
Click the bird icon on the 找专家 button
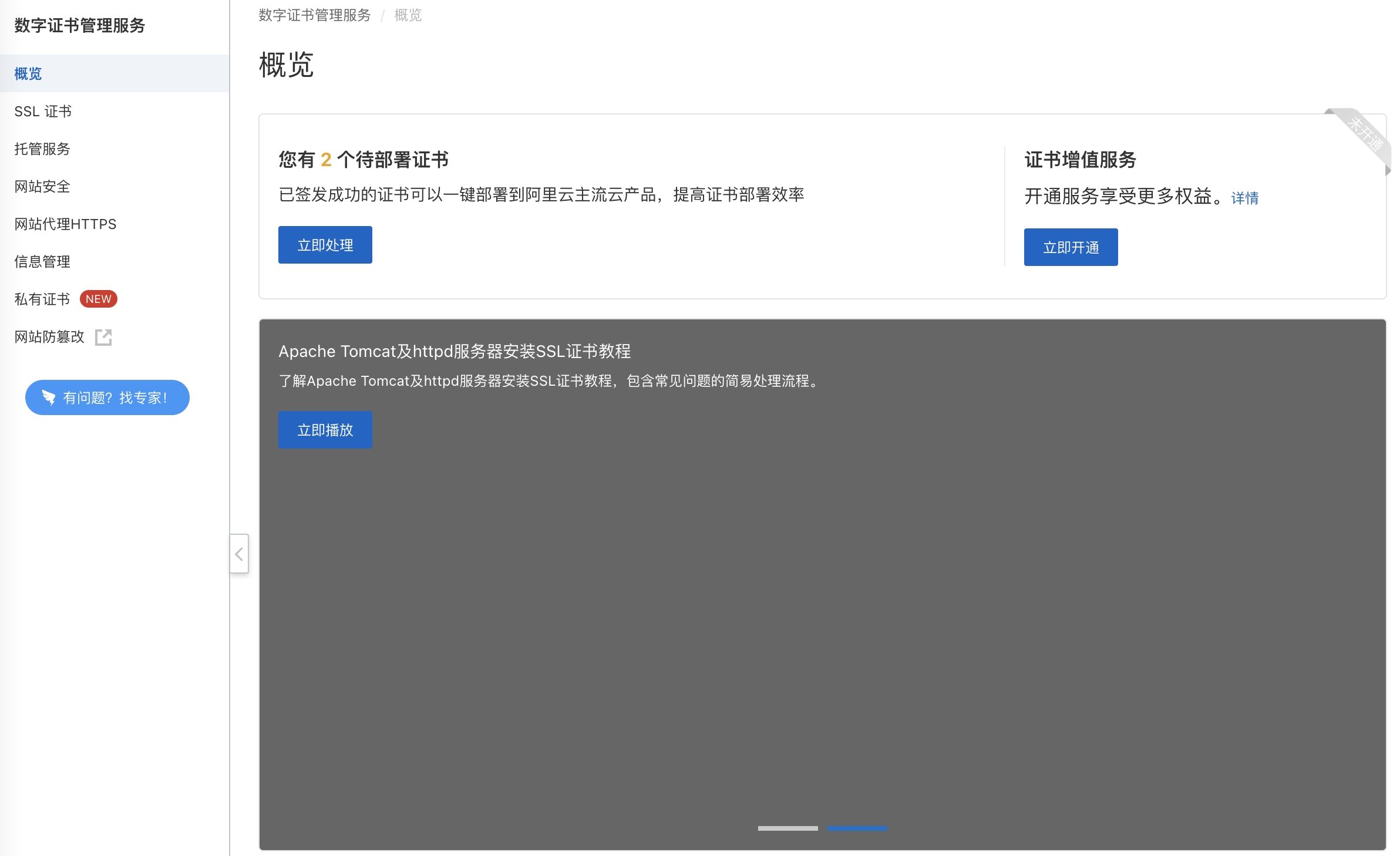[48, 397]
